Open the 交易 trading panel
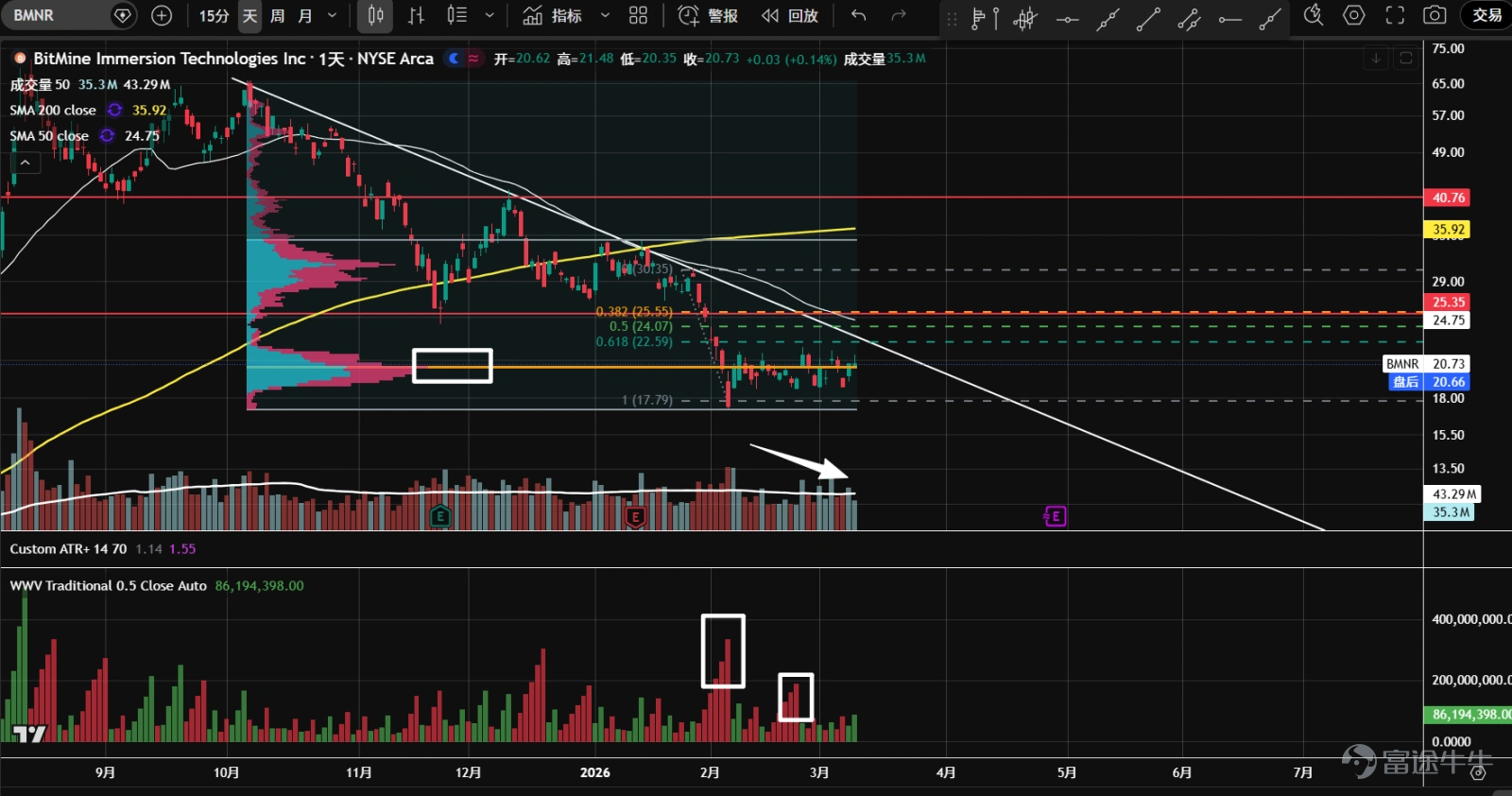This screenshot has width=1512, height=796. [1486, 15]
